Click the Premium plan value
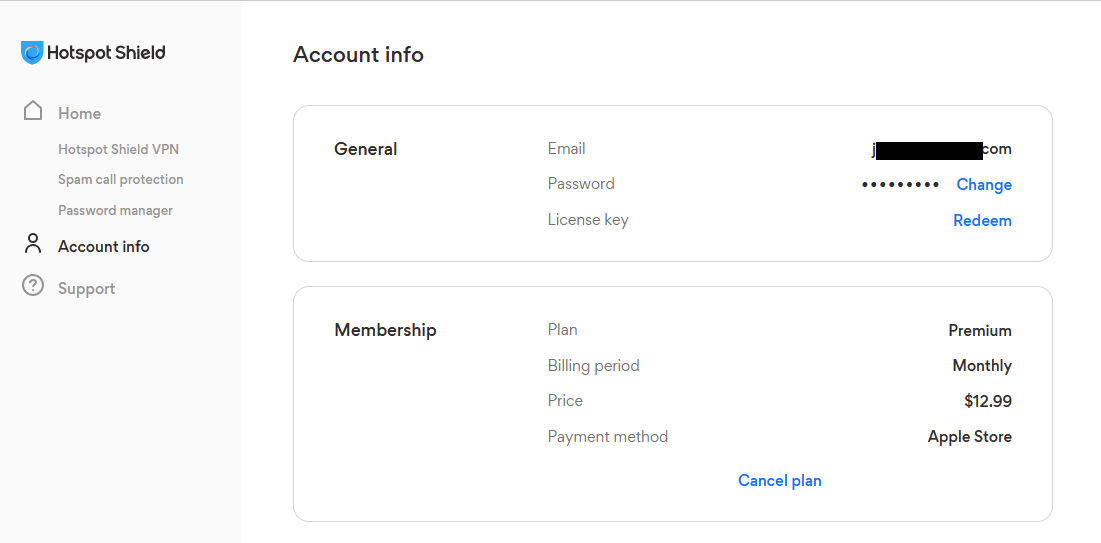Screen dimensions: 1101x543 coord(980,330)
